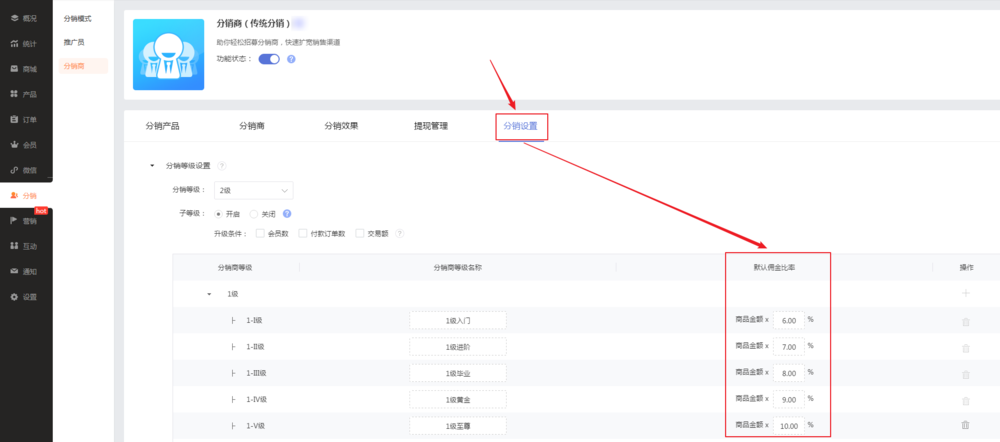Viewport: 1000px width, 442px height.
Task: Click plus icon in 1级 row
Action: pyautogui.click(x=966, y=293)
